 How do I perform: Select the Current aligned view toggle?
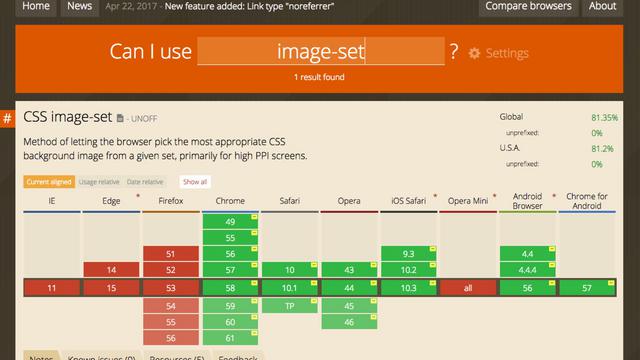(49, 182)
